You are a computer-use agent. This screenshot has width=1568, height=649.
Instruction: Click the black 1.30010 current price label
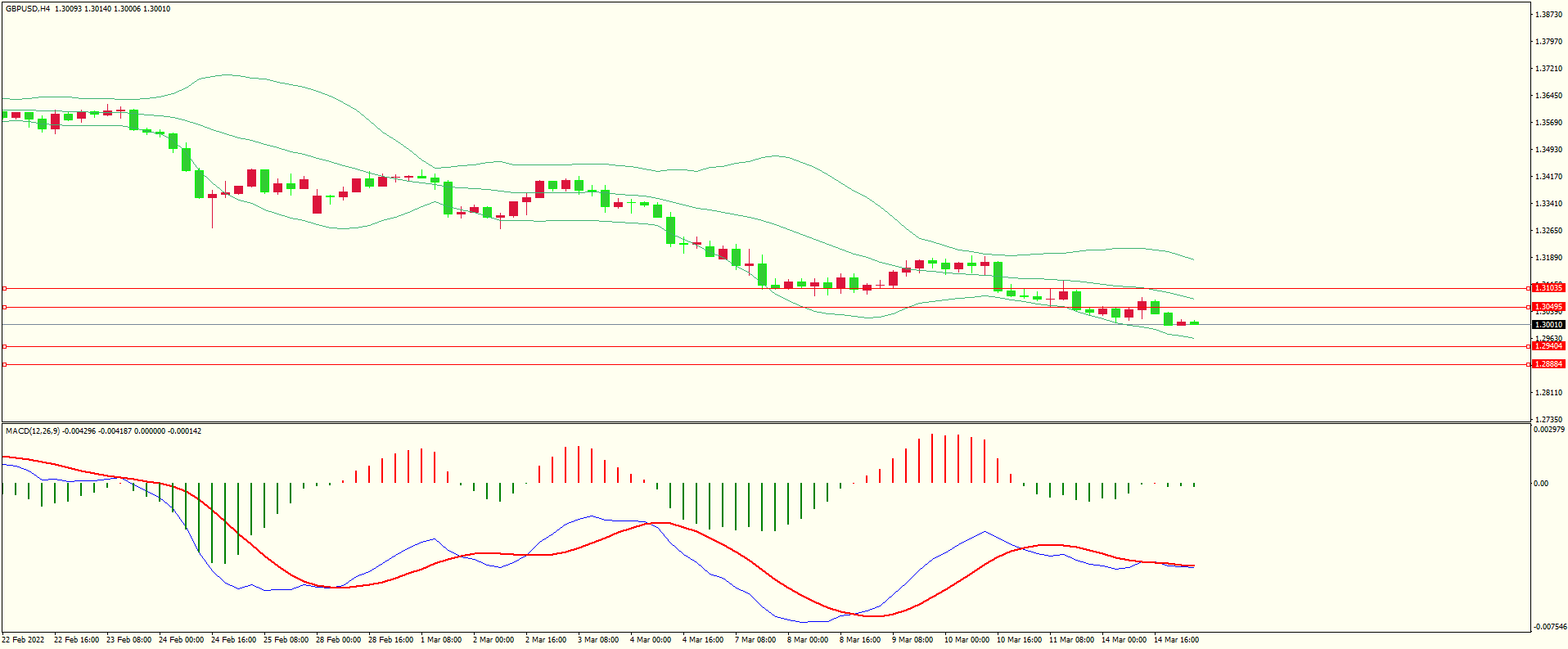[x=1548, y=325]
